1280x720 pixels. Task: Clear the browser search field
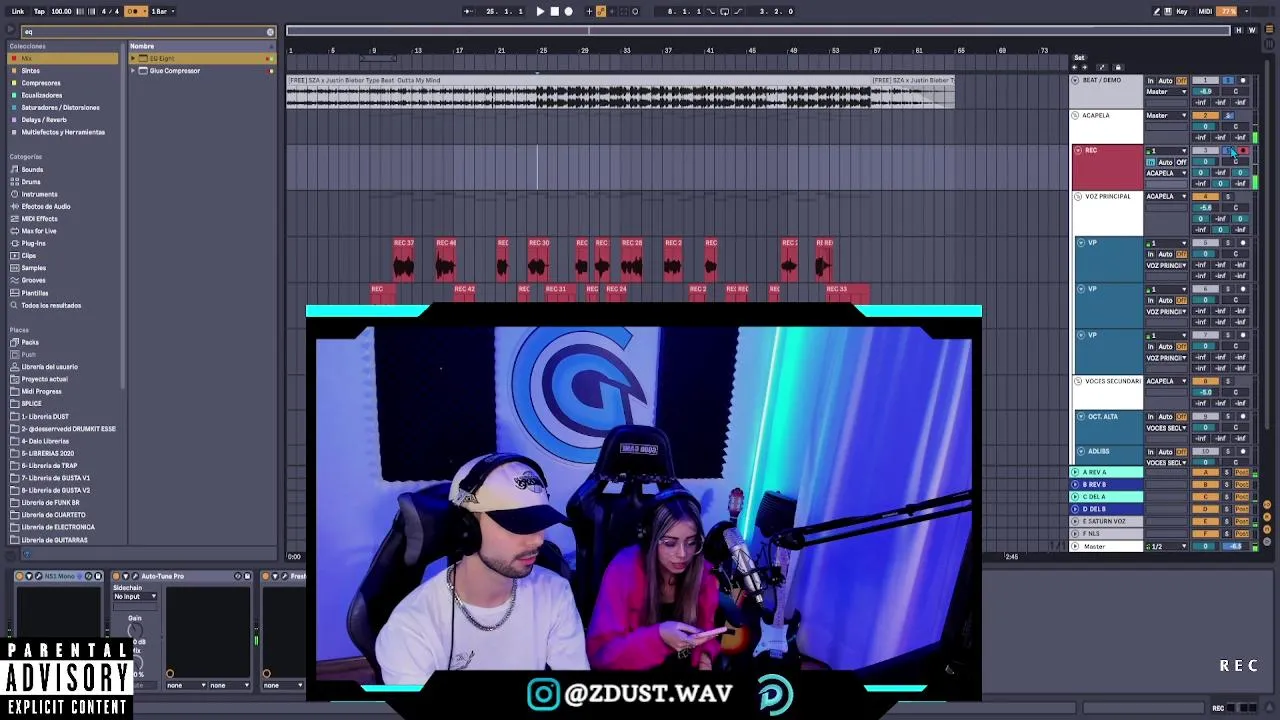[270, 32]
